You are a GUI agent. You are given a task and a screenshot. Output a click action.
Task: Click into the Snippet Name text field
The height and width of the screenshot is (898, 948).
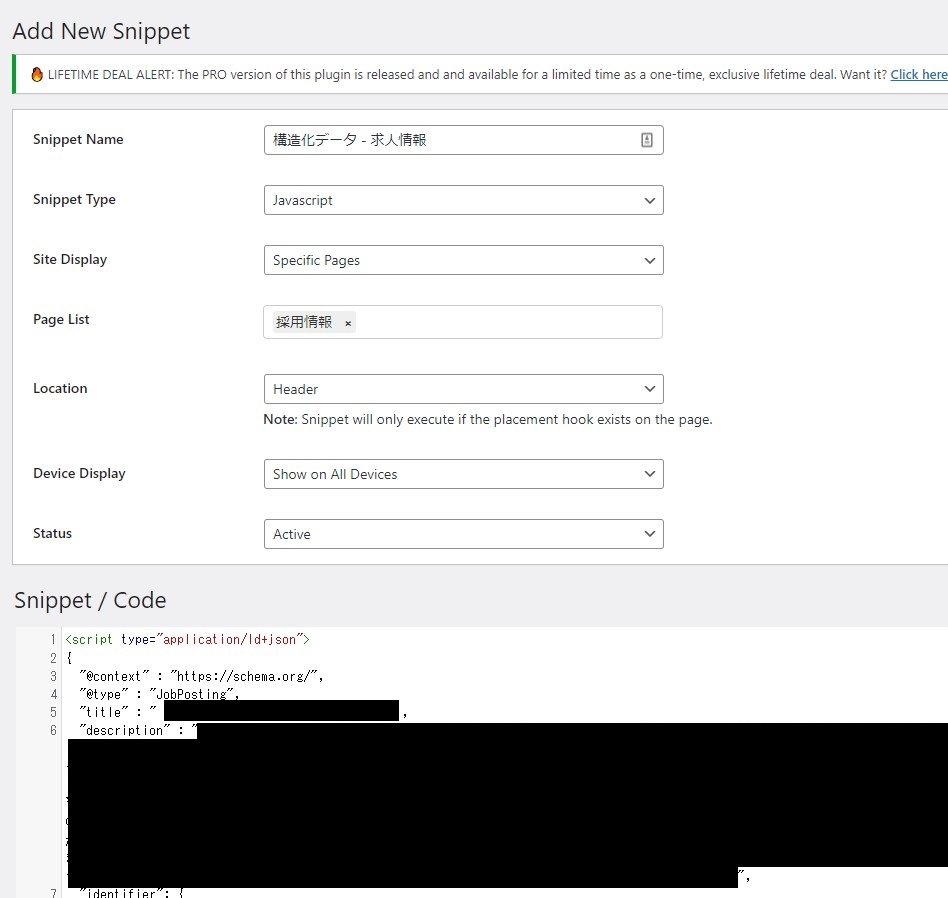tap(450, 140)
